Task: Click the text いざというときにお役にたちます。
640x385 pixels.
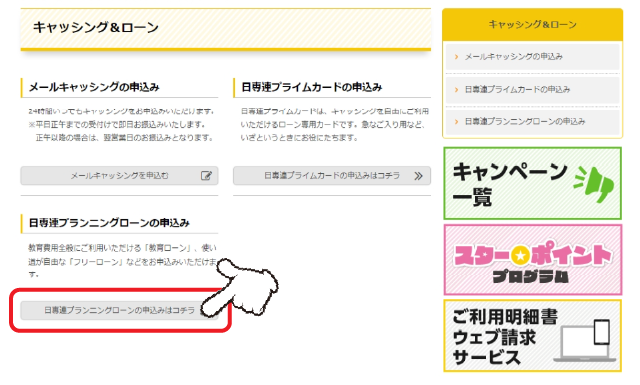Action: [x=299, y=138]
